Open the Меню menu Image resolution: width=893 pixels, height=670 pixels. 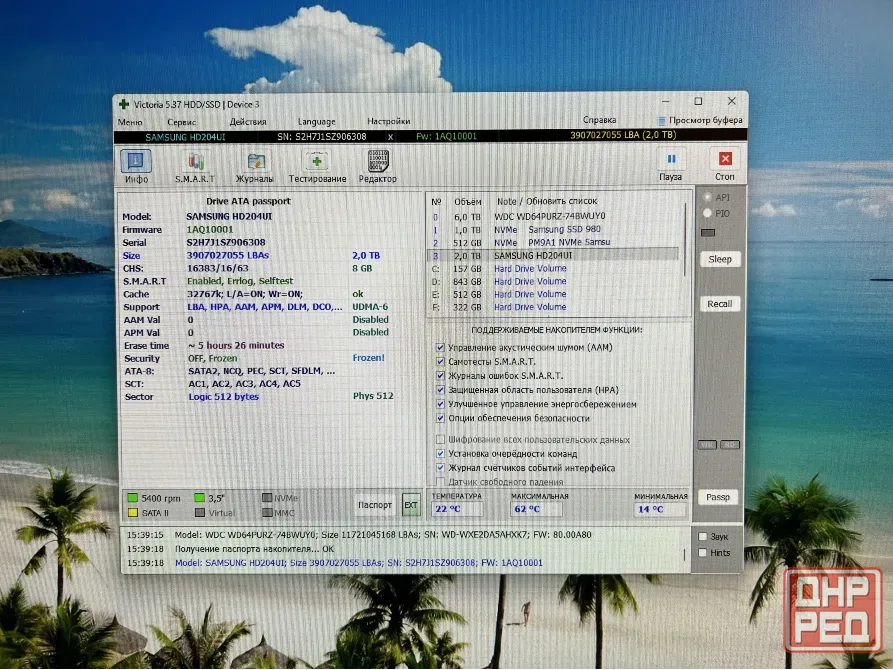pos(130,122)
